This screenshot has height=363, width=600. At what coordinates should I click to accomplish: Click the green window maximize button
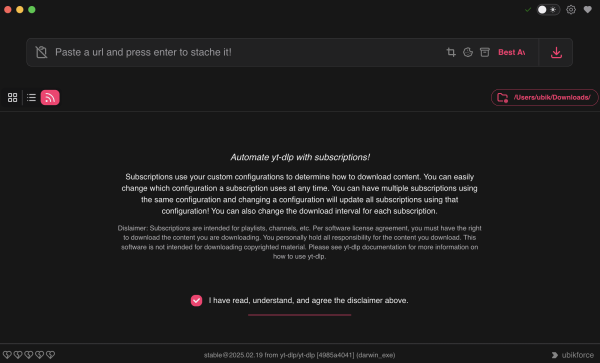[x=32, y=10]
